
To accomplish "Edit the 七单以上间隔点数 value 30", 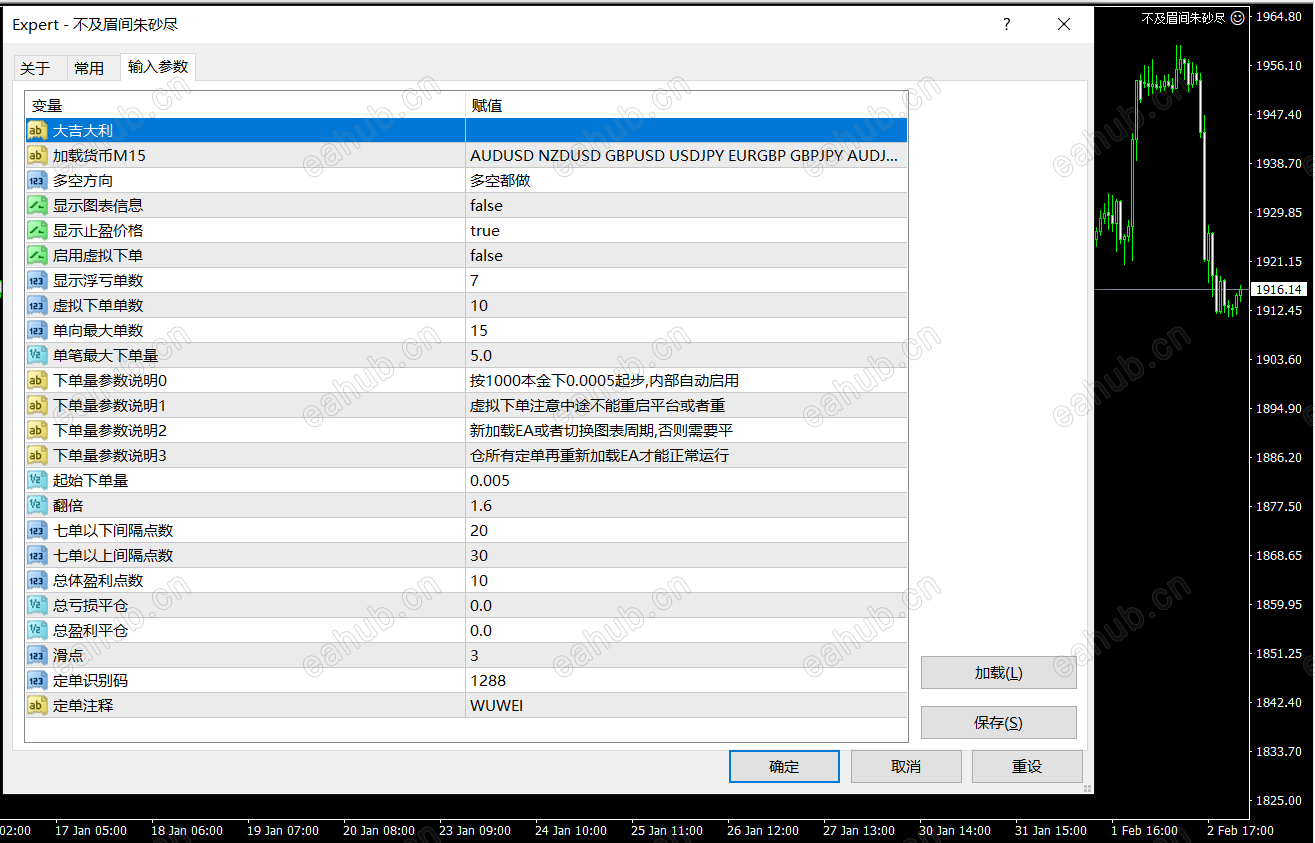I will pyautogui.click(x=686, y=555).
